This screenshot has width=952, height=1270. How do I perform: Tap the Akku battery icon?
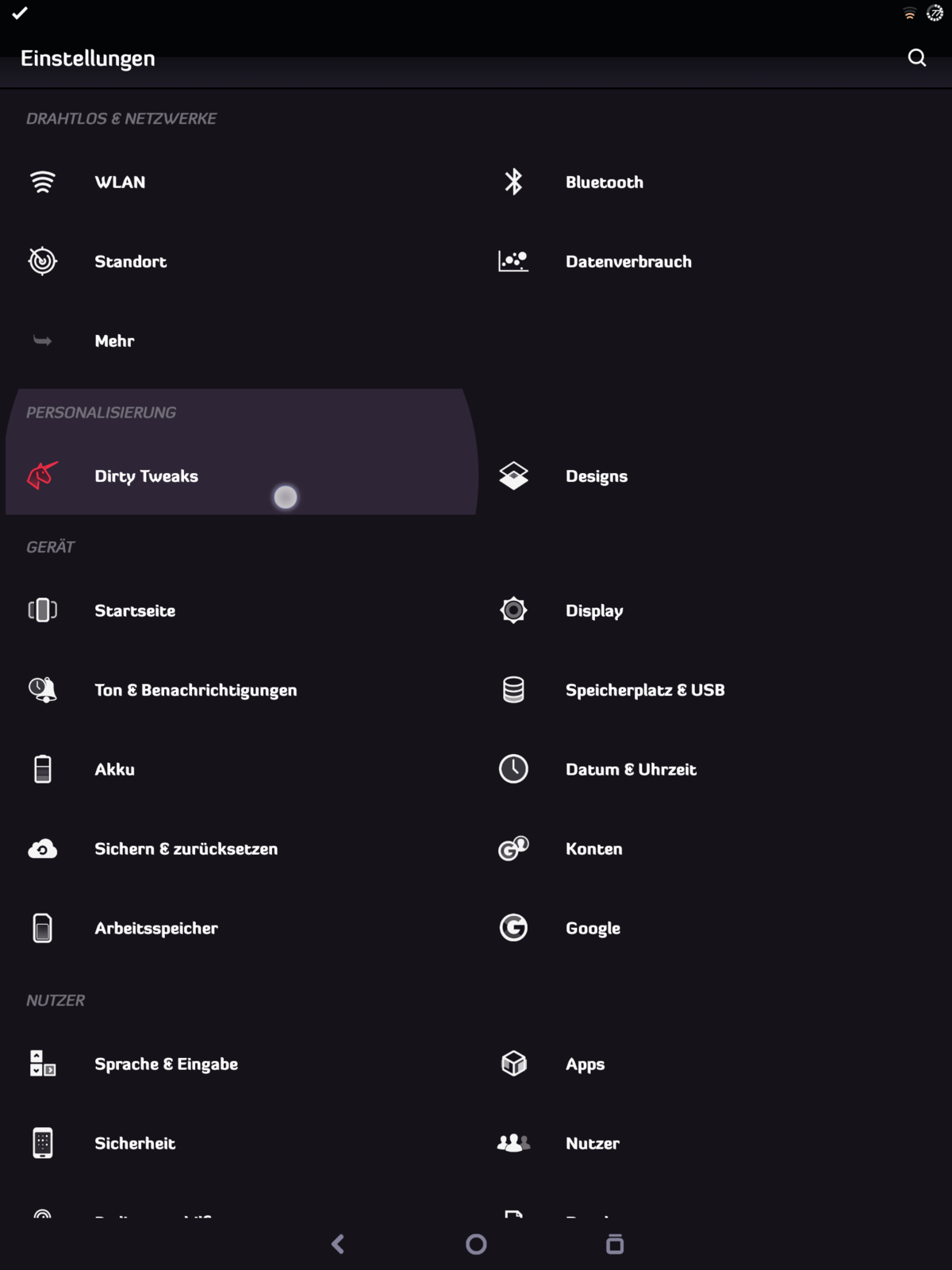(x=43, y=769)
